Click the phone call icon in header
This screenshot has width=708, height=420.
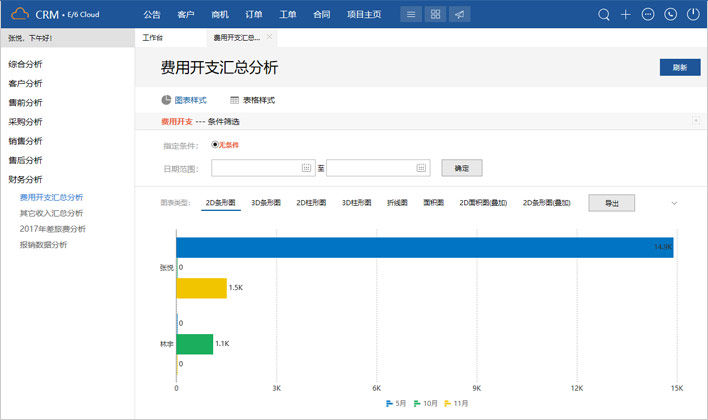670,15
